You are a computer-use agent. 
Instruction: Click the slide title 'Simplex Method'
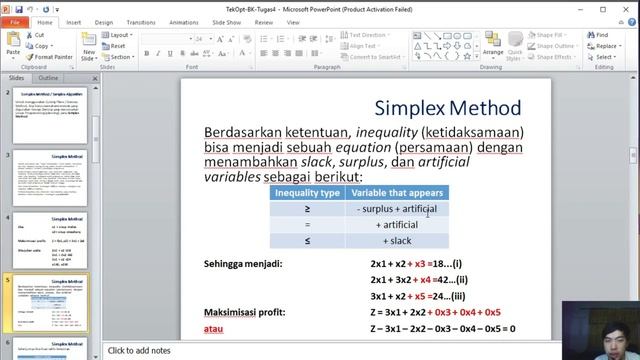tap(448, 108)
